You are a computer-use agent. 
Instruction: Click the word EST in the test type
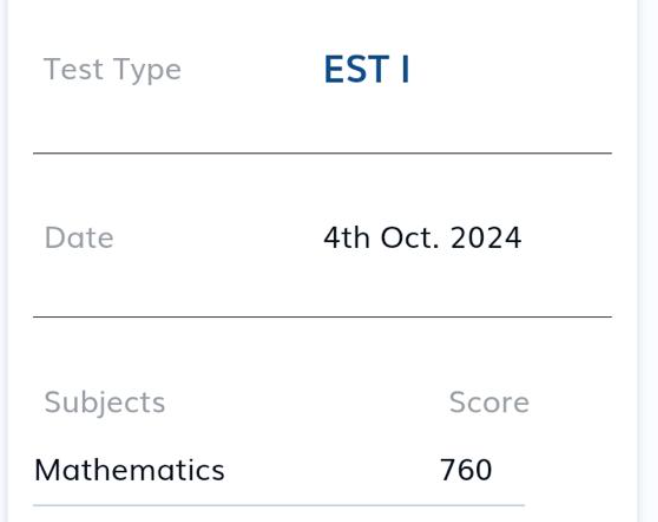[x=356, y=70]
